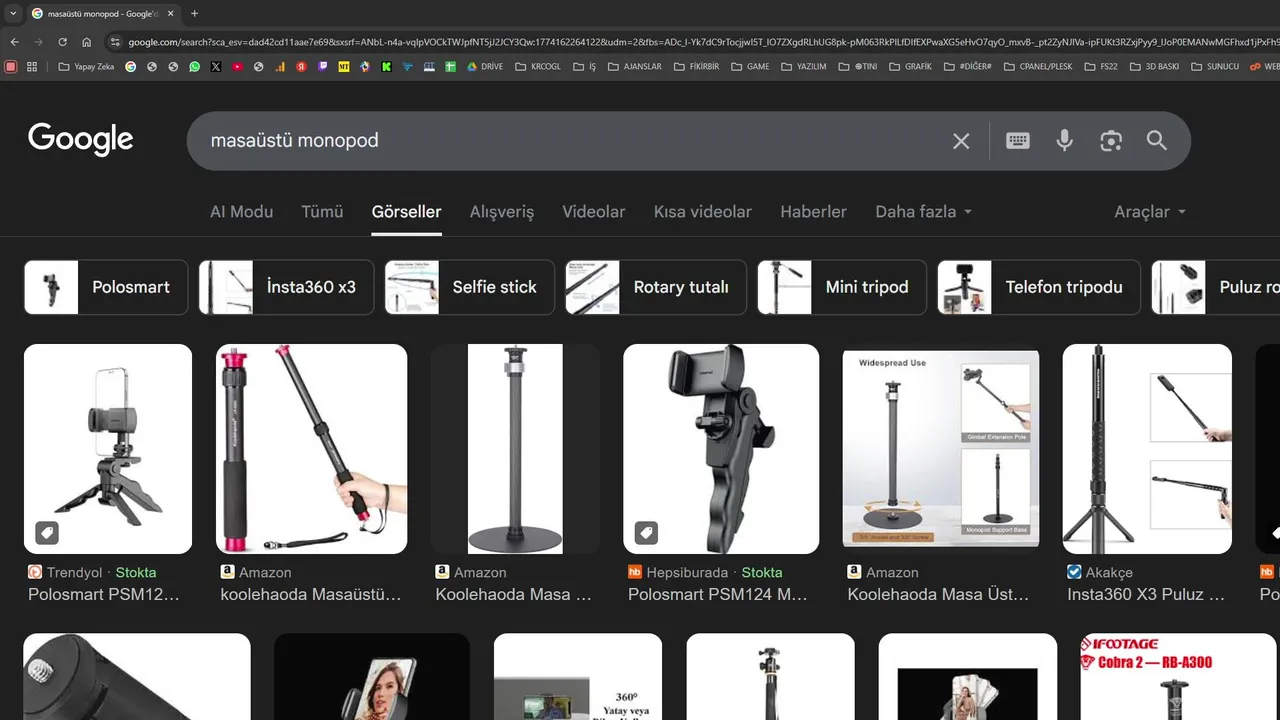The width and height of the screenshot is (1280, 720).
Task: Filter by the Mini tripod chip
Action: point(842,287)
